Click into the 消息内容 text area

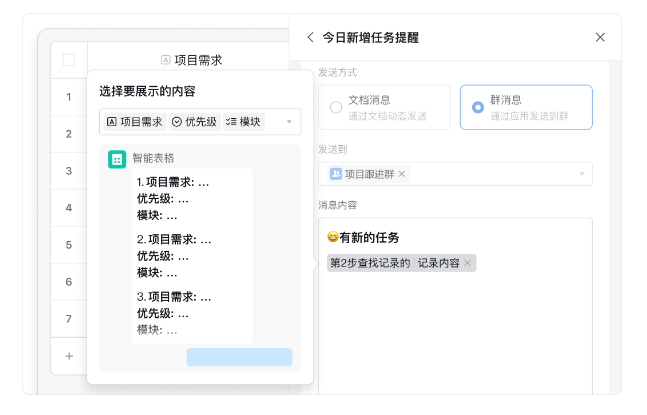[455, 330]
